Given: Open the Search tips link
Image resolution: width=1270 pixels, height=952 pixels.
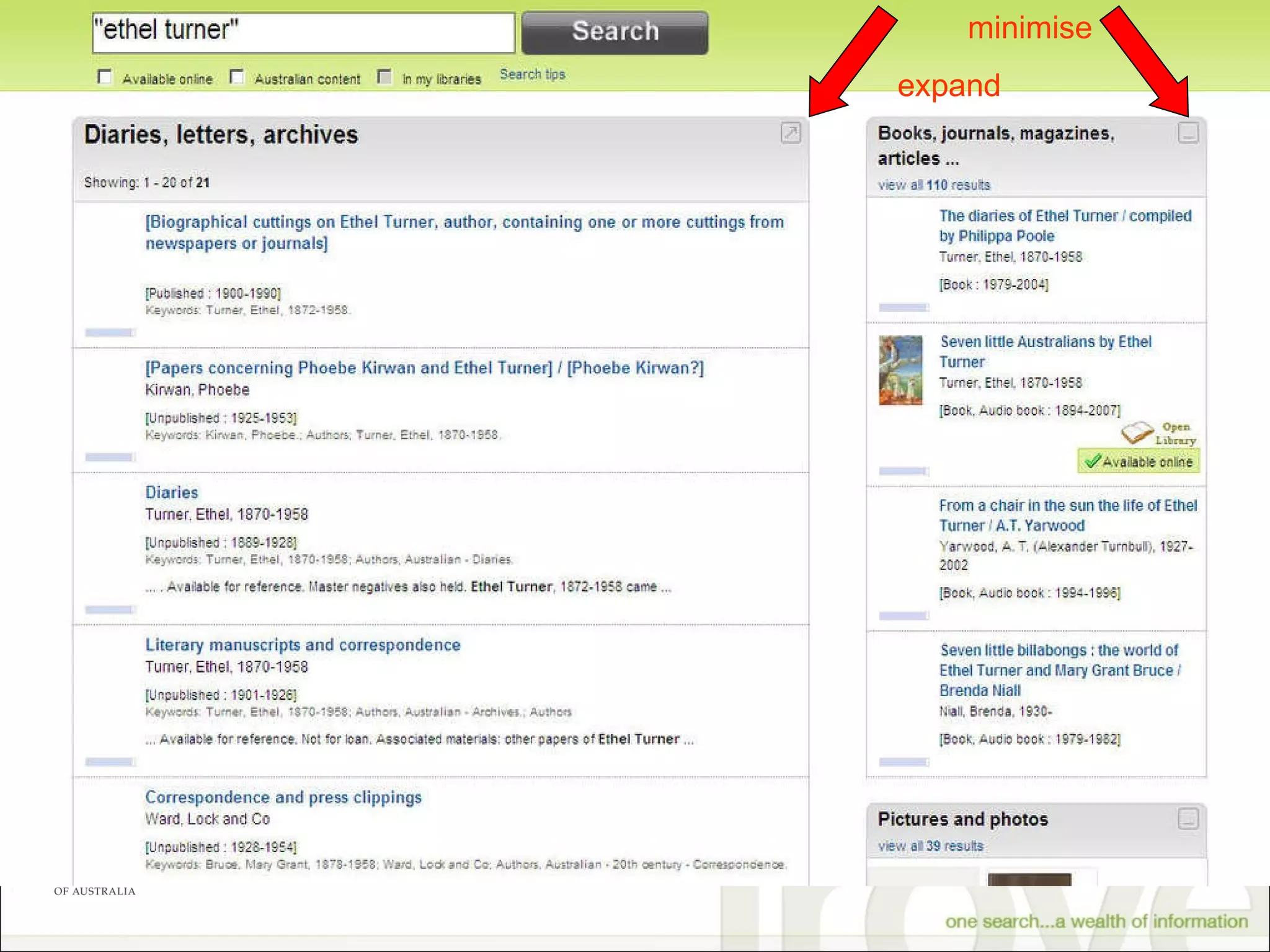Looking at the screenshot, I should [532, 74].
